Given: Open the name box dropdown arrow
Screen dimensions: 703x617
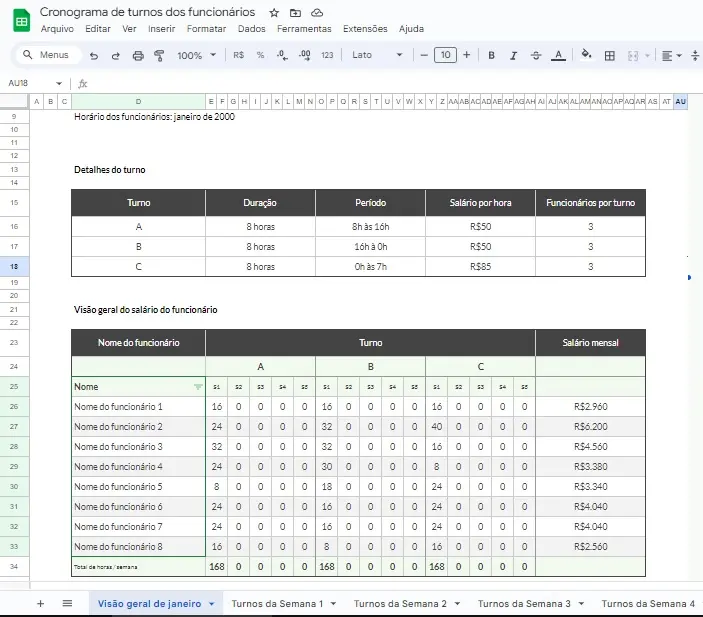Looking at the screenshot, I should pos(59,83).
